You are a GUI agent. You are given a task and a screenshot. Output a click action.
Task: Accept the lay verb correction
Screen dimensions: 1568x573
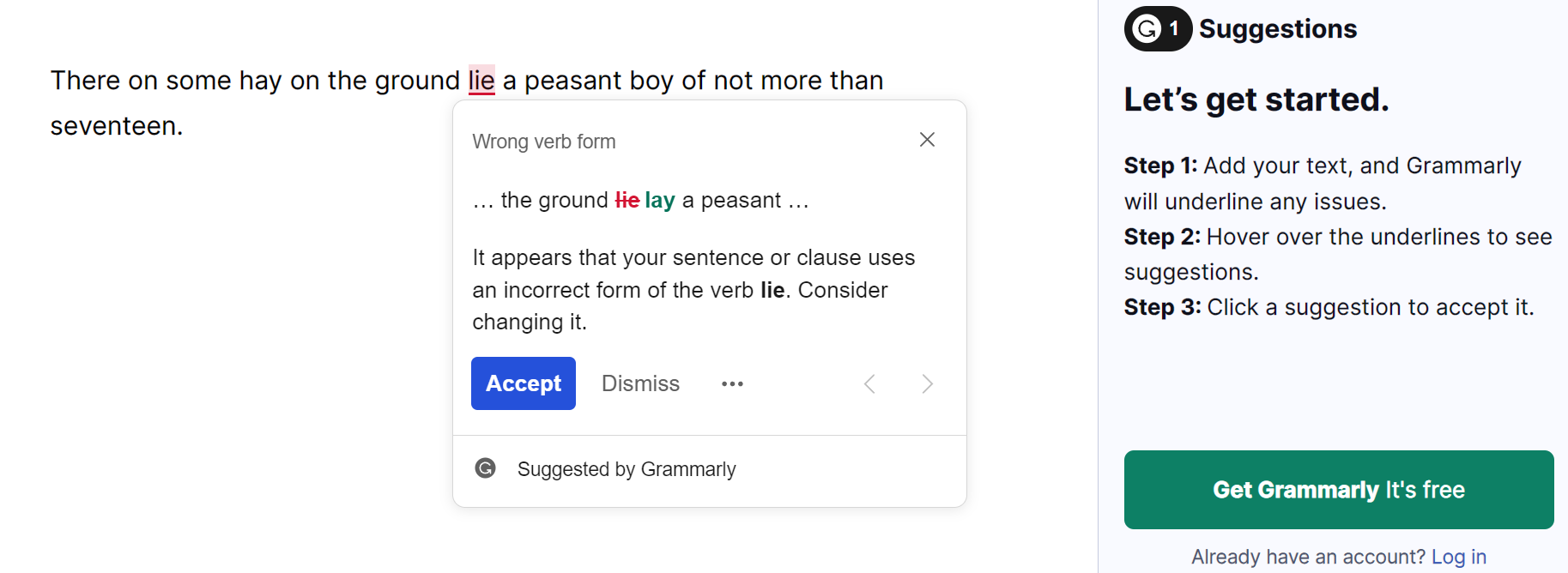(524, 383)
